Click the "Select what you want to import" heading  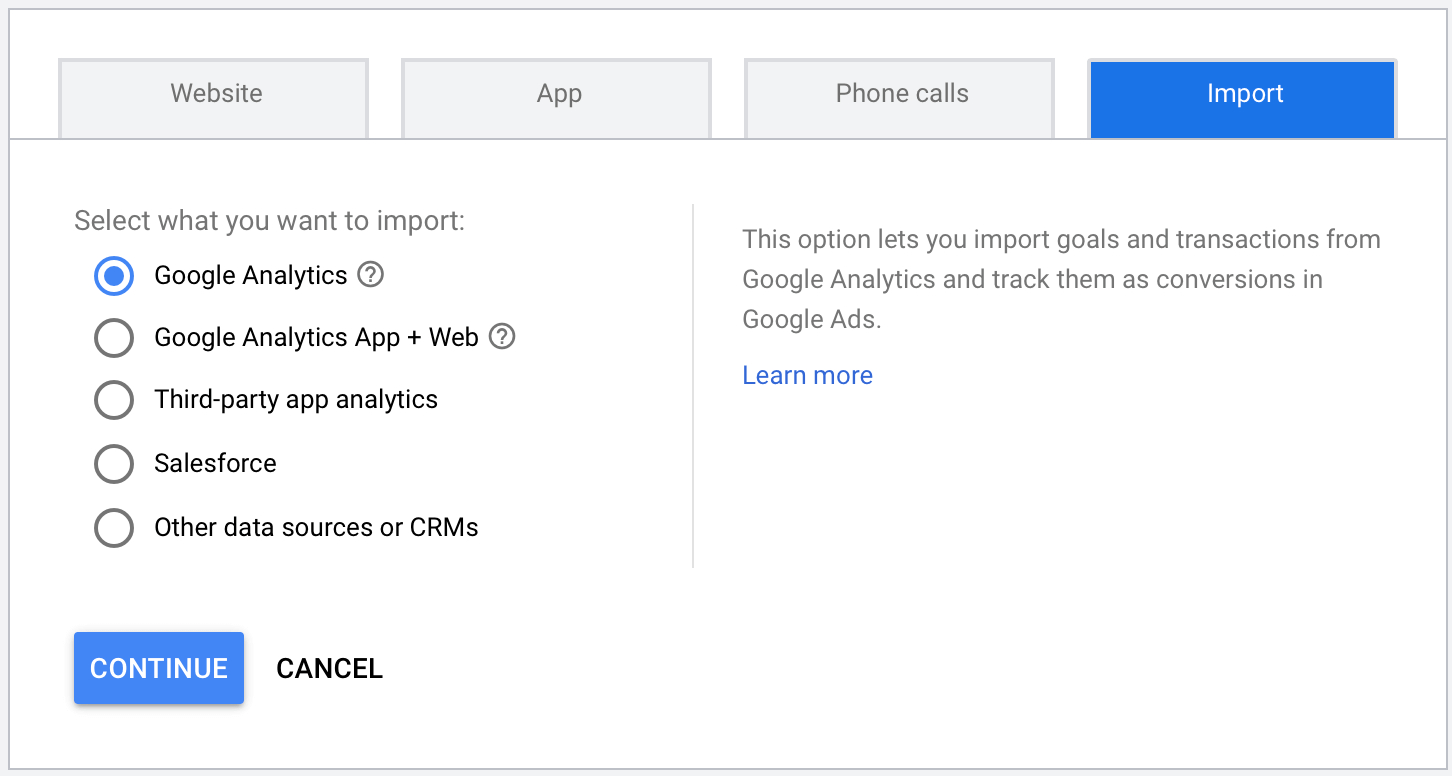tap(269, 221)
